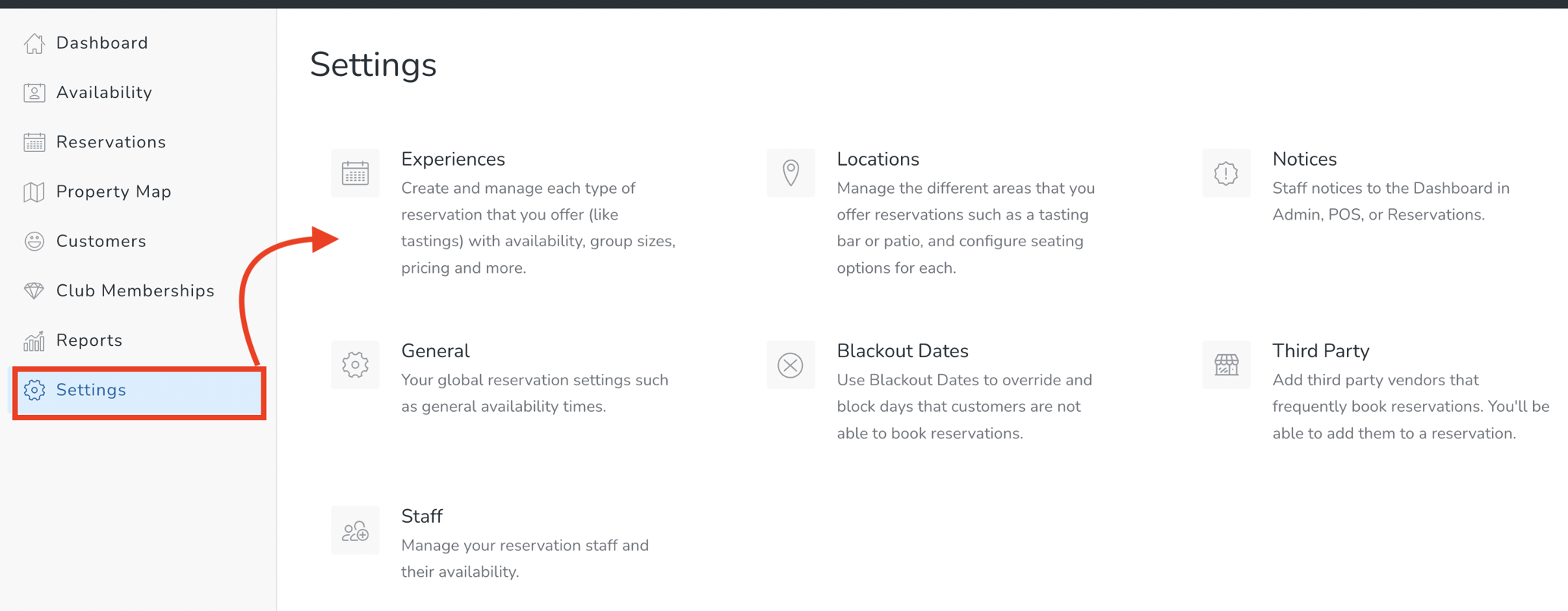Viewport: 1568px width, 611px height.
Task: Click the Staff people icon
Action: click(x=355, y=530)
